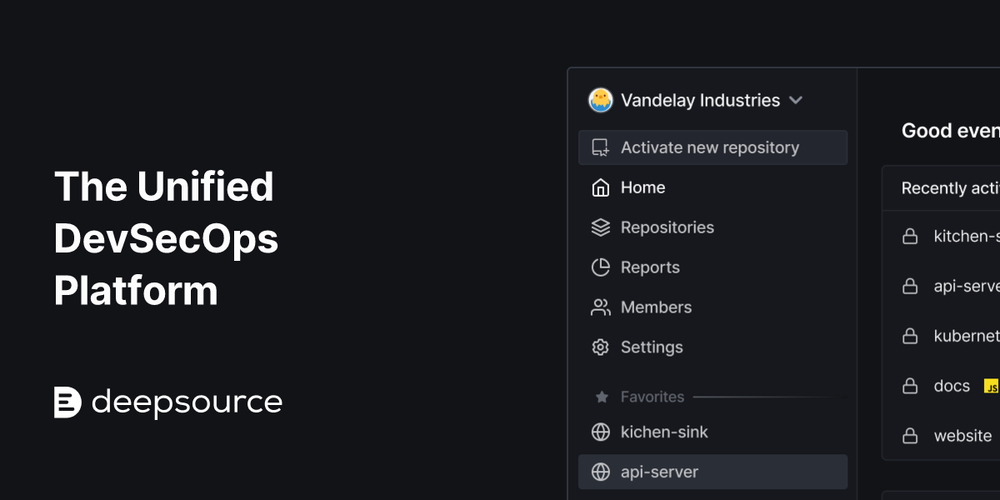Click the globe icon beside api-server
The image size is (1000, 500).
coord(600,472)
